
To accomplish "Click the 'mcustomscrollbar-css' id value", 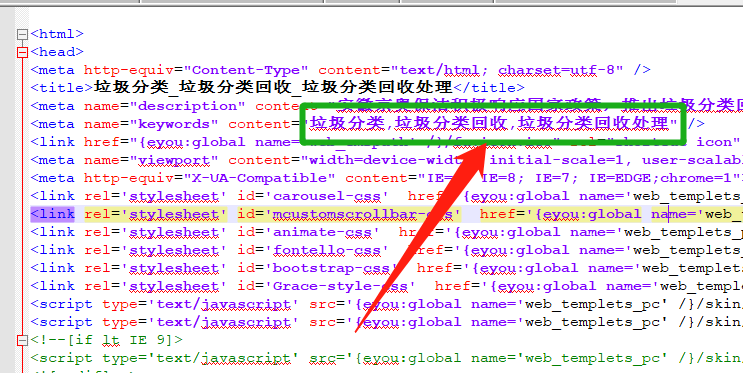I will coord(362,214).
